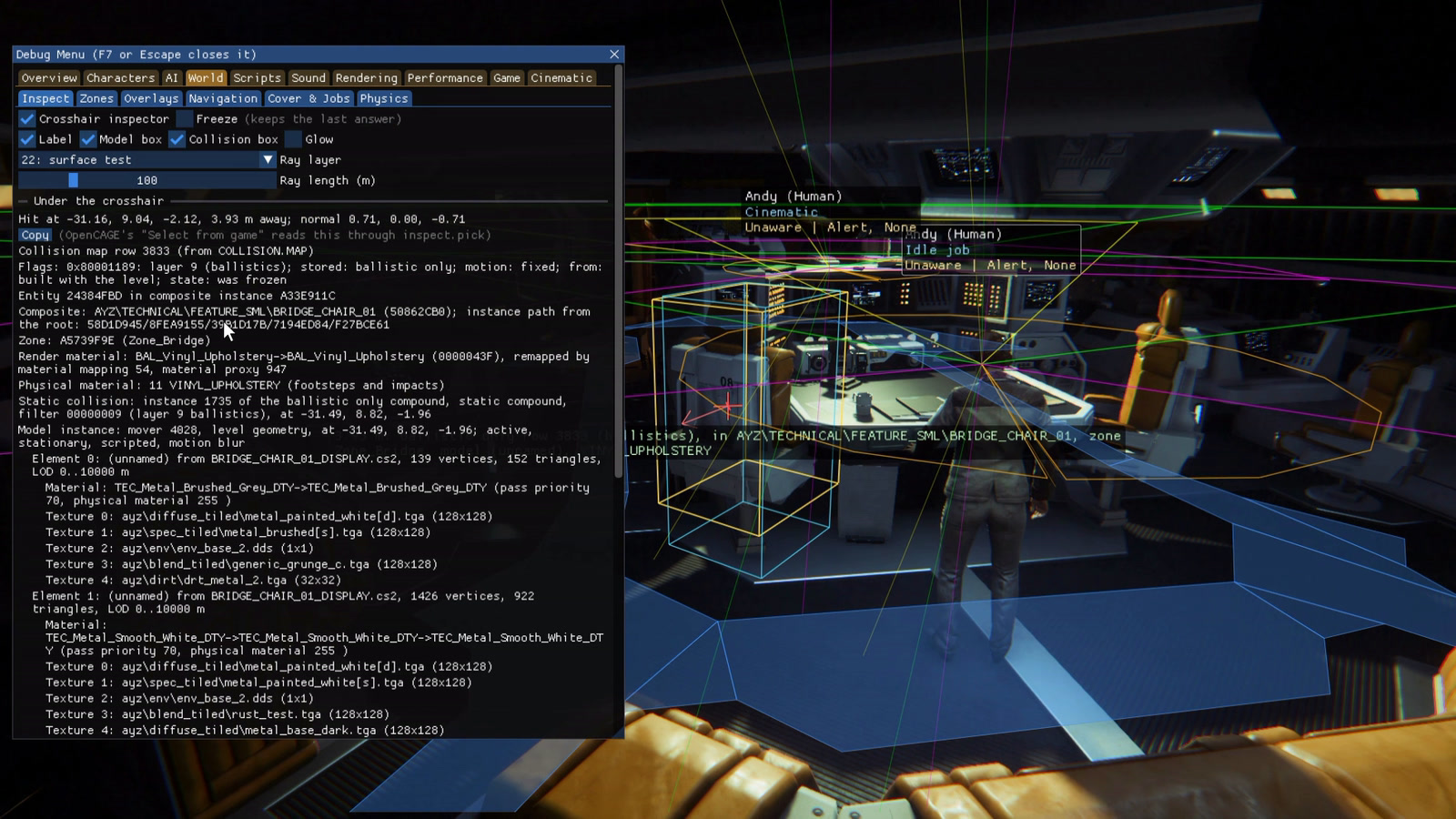Turn off the Collision box checkbox
1456x819 pixels.
177,139
